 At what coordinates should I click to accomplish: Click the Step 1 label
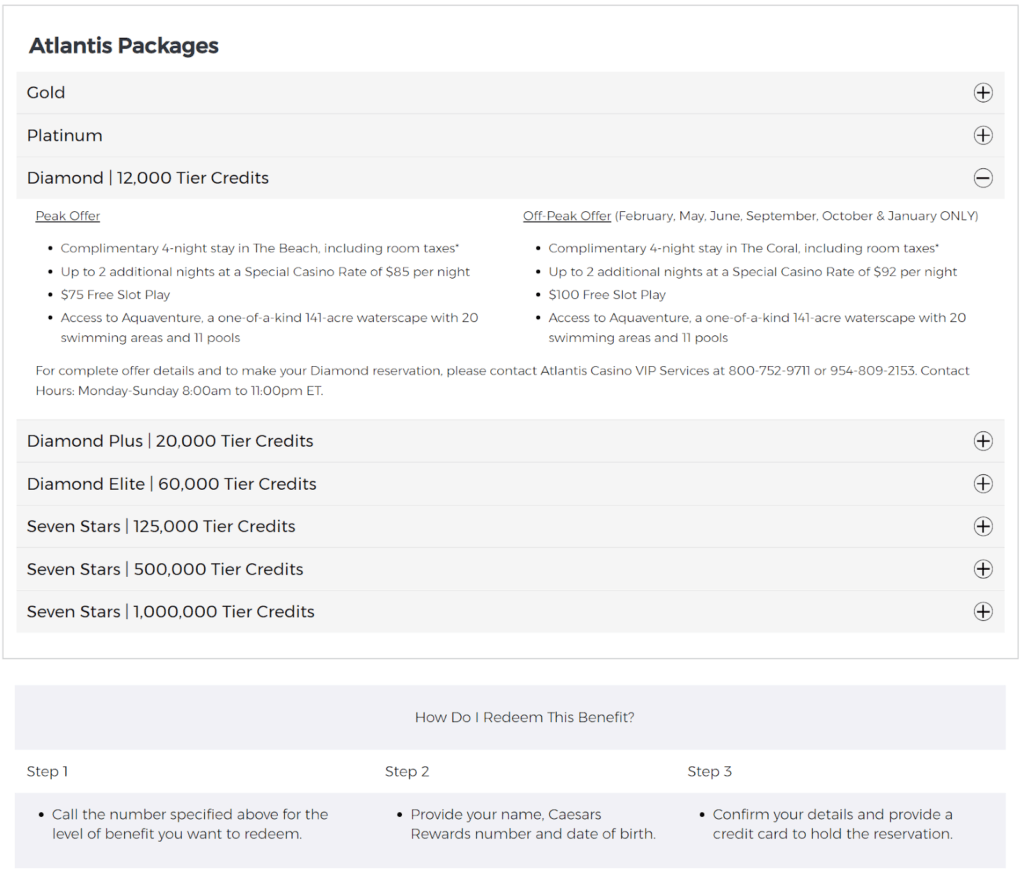tap(47, 771)
